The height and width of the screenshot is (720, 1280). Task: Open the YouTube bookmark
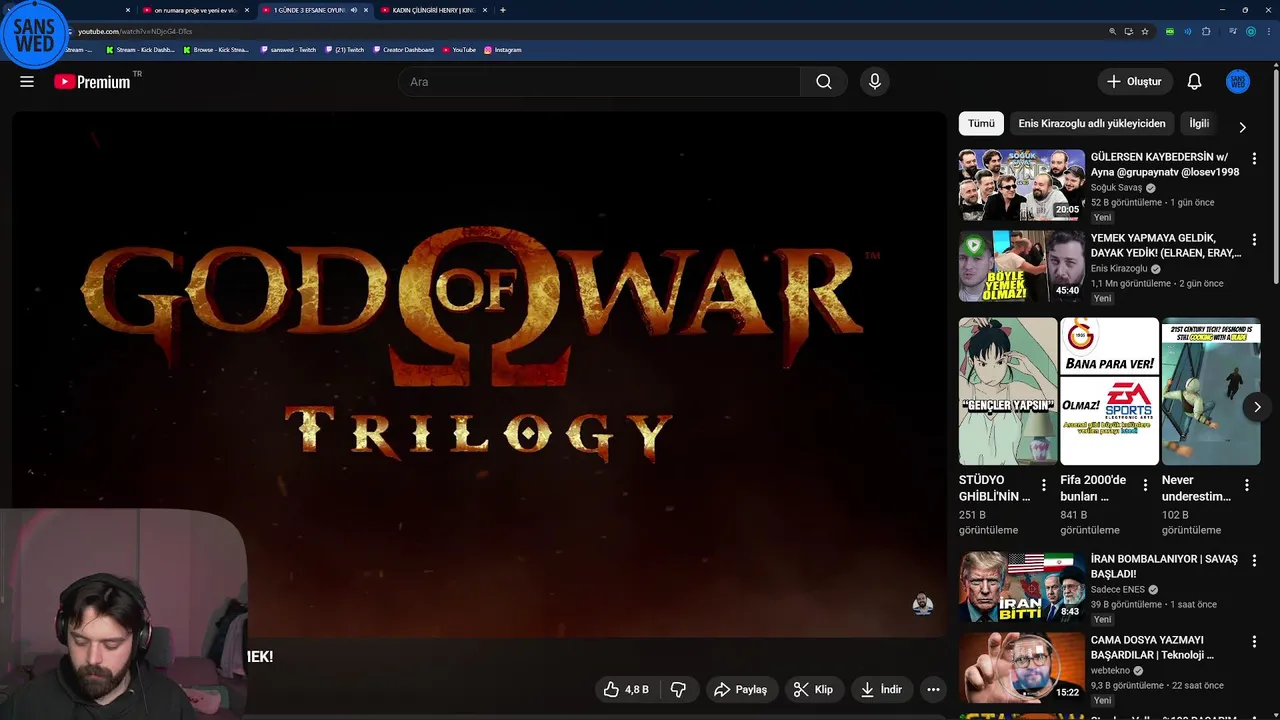460,49
